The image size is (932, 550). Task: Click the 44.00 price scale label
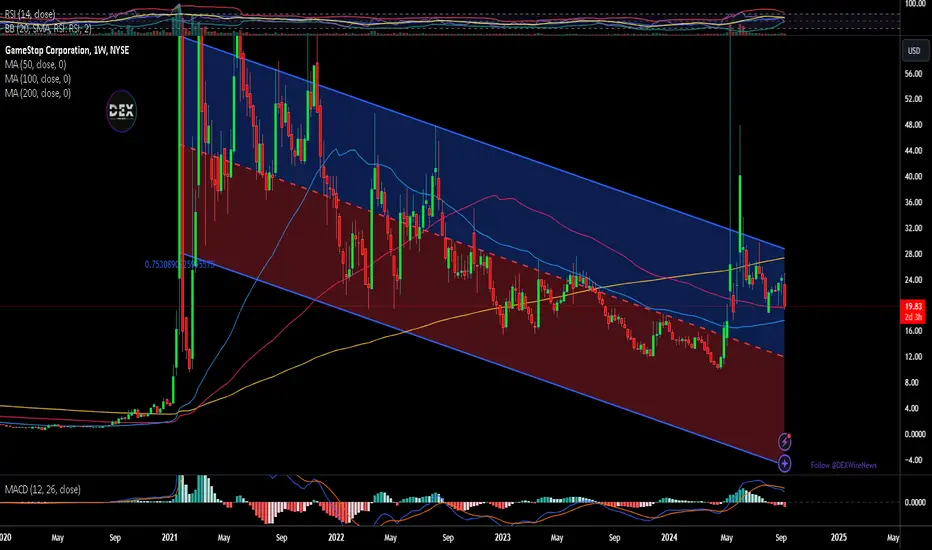tap(914, 151)
